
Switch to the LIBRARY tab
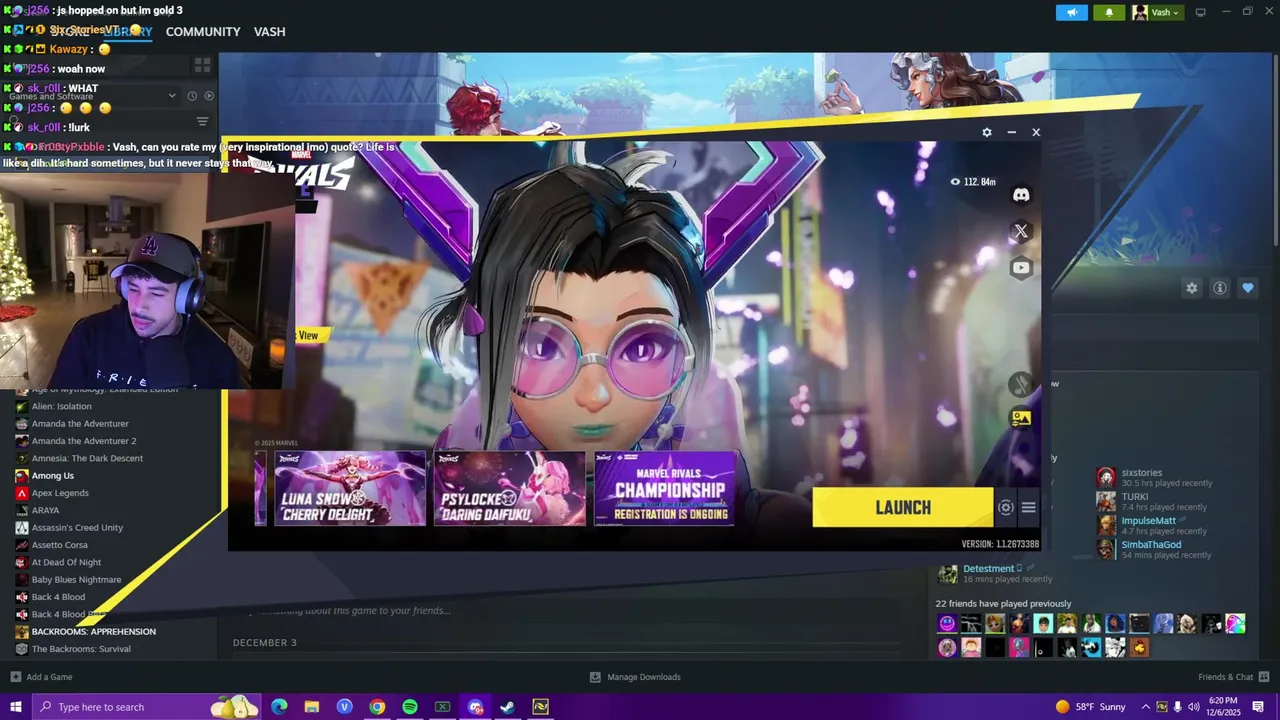pyautogui.click(x=128, y=32)
